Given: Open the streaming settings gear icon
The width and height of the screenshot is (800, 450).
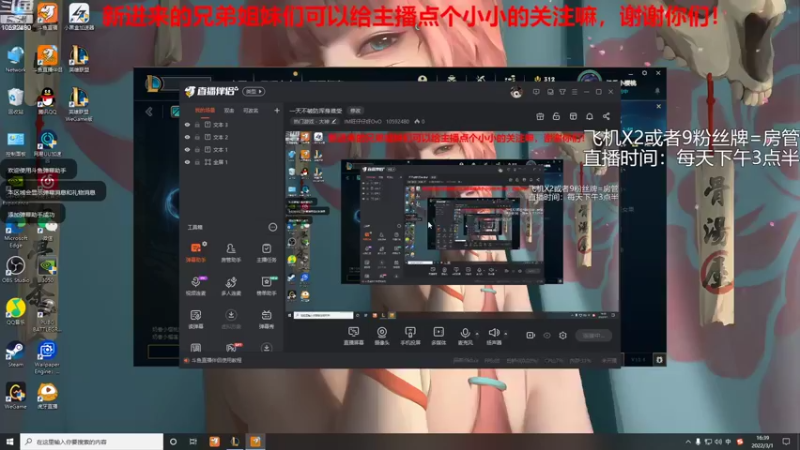Looking at the screenshot, I should [563, 335].
